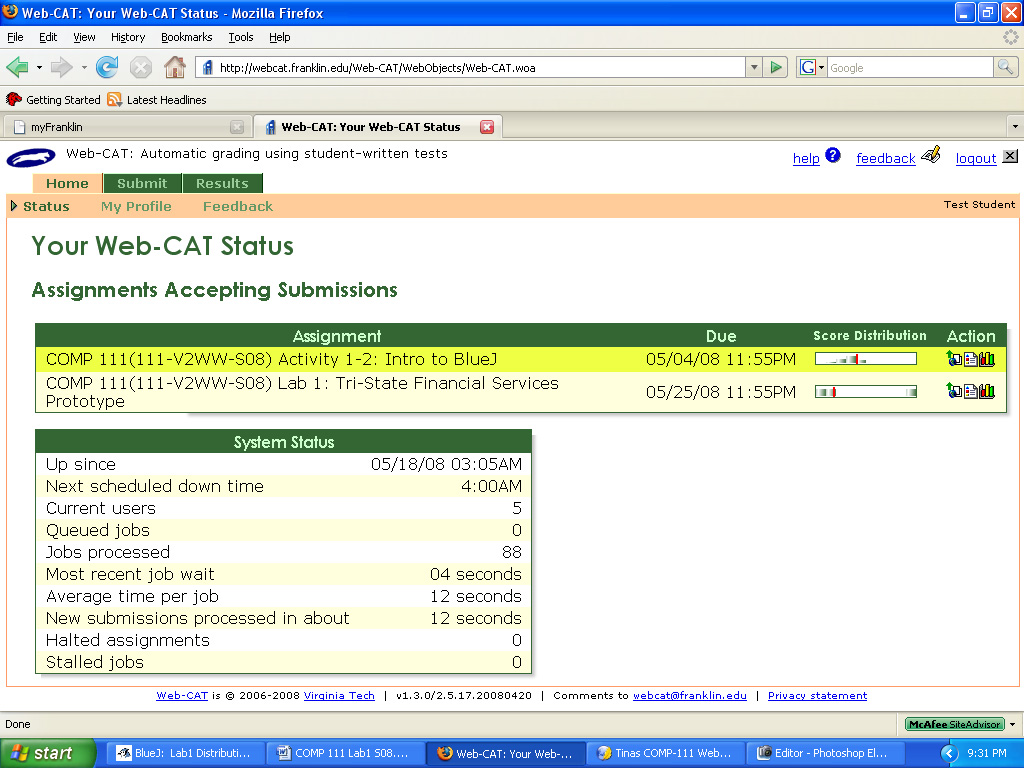
Task: Open the View menu
Action: click(84, 37)
